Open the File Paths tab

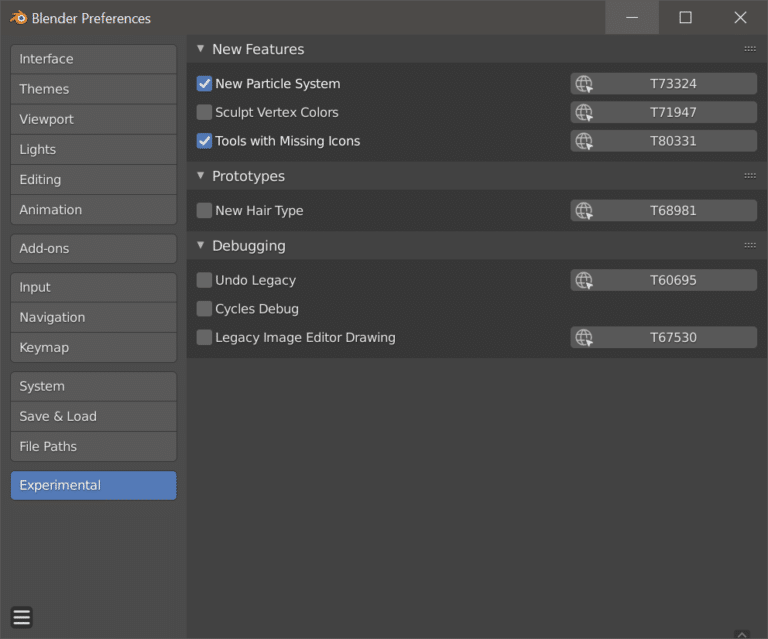[x=94, y=447]
